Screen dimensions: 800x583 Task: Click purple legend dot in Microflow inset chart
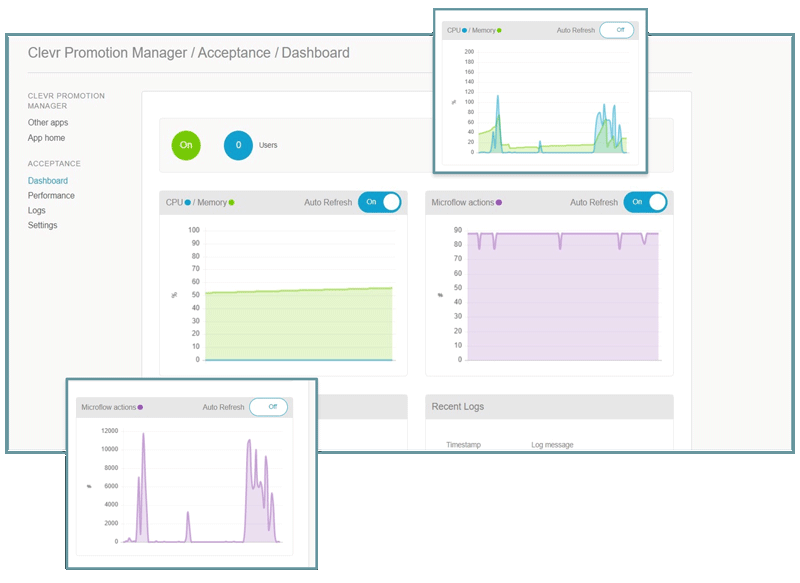(x=140, y=407)
